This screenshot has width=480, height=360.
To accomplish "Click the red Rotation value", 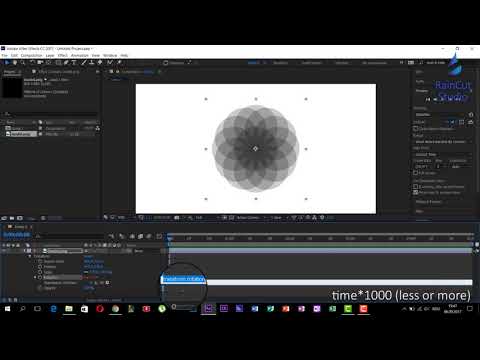I will (x=90, y=277).
